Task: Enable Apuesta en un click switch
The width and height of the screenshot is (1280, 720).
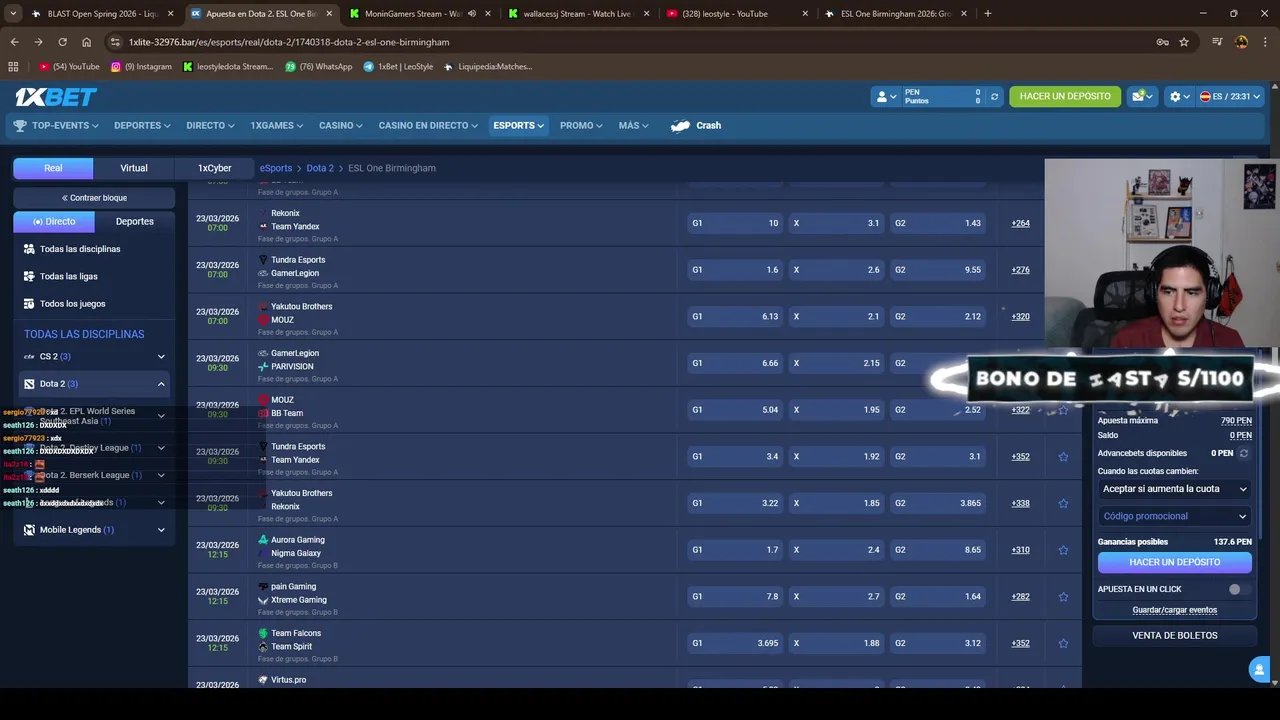Action: [1239, 589]
